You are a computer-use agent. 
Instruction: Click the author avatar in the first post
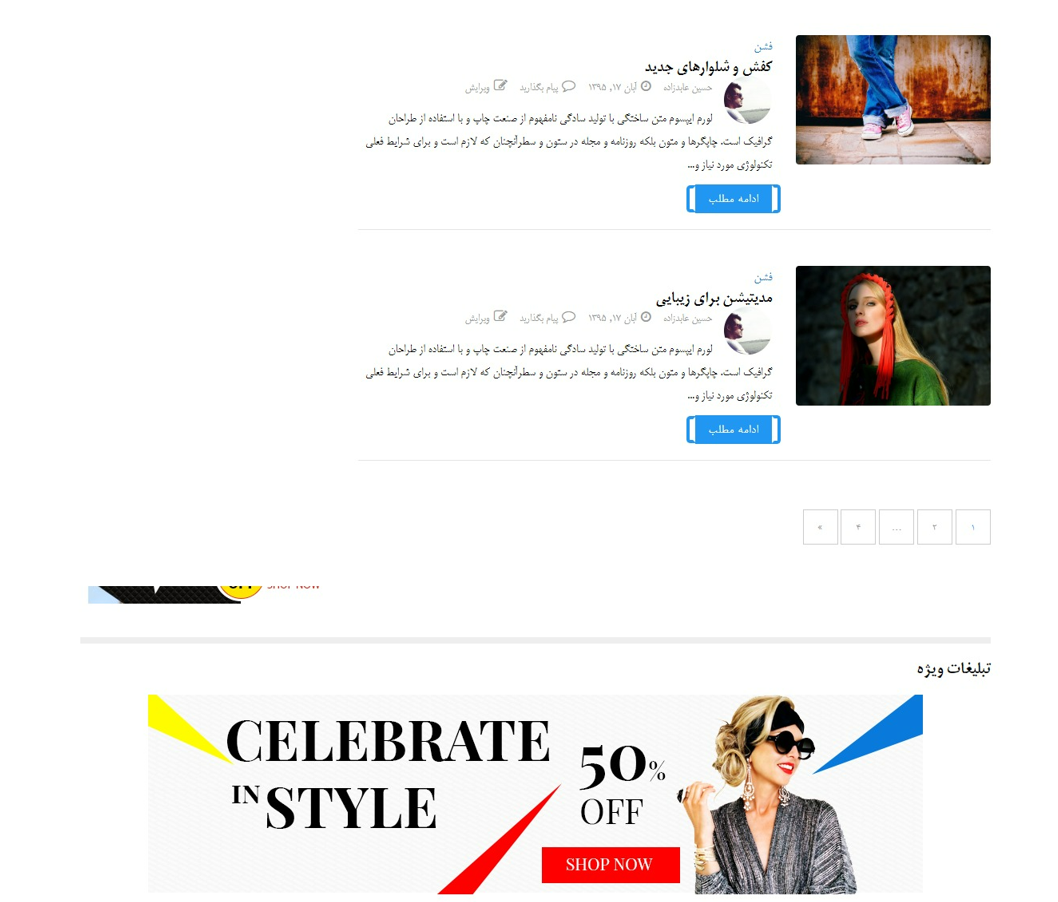pos(748,101)
